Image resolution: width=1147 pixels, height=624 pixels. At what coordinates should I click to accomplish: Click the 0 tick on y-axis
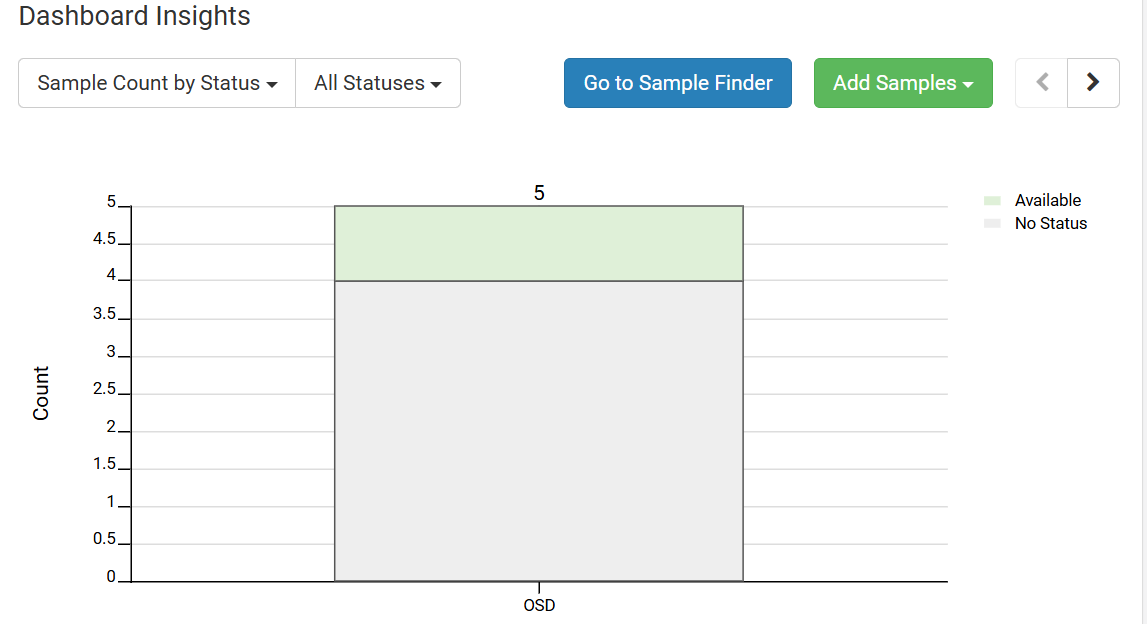click(x=111, y=577)
